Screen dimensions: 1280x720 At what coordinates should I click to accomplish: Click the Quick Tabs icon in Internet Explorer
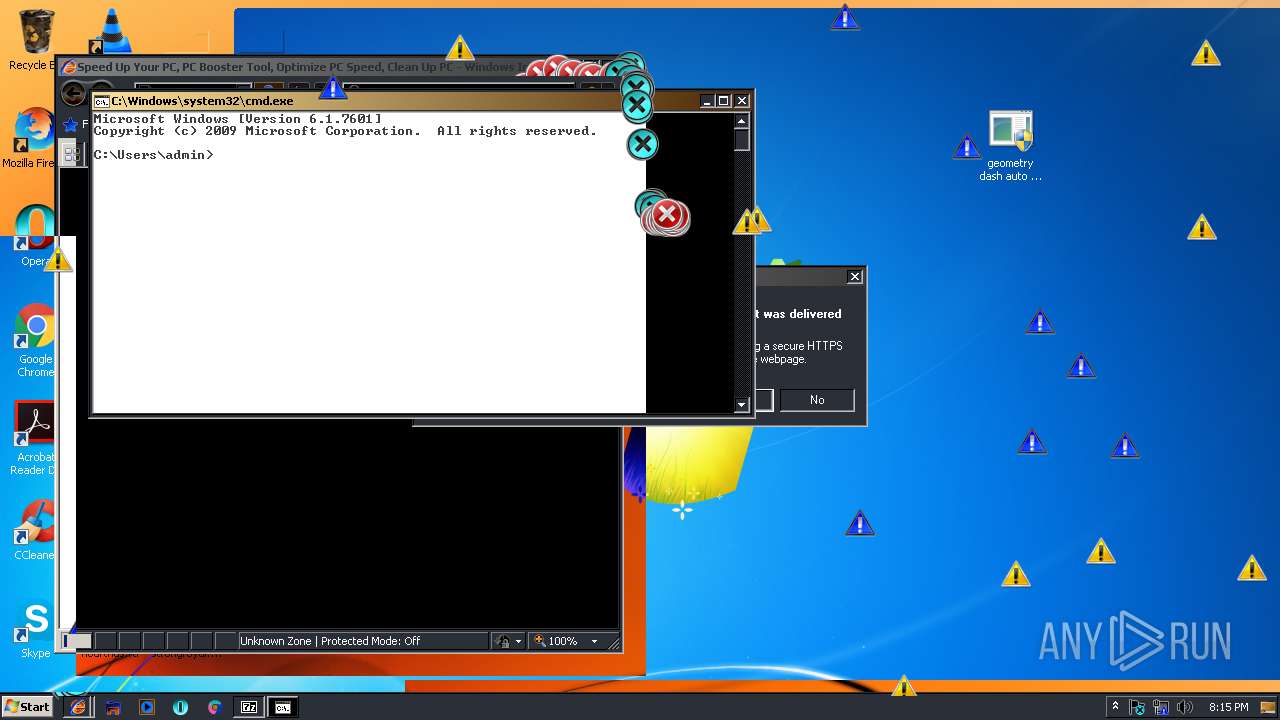click(71, 155)
